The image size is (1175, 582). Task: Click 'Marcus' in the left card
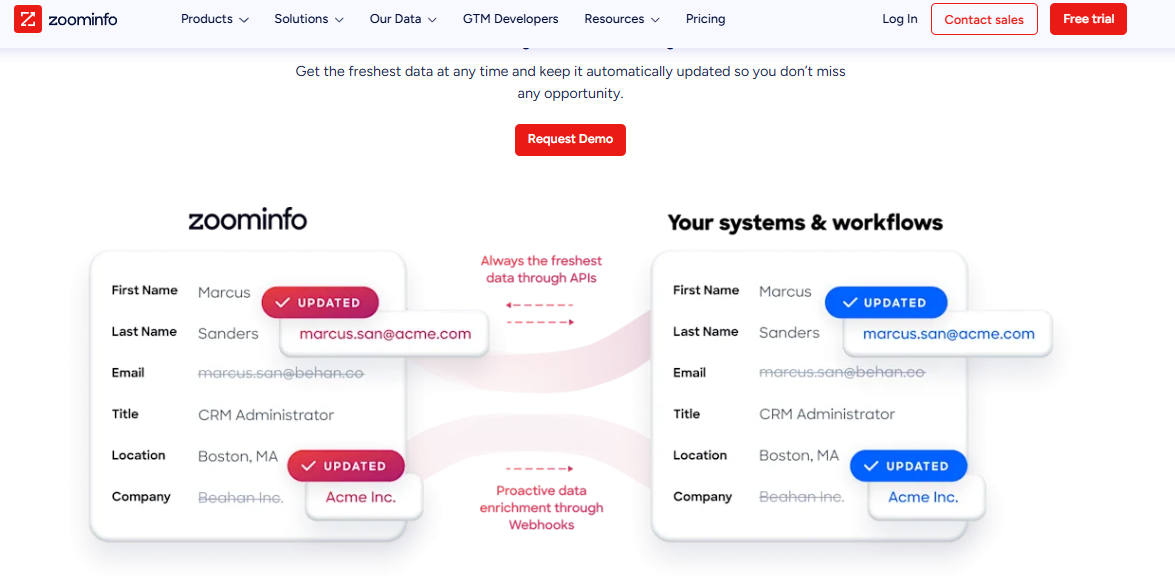point(224,292)
